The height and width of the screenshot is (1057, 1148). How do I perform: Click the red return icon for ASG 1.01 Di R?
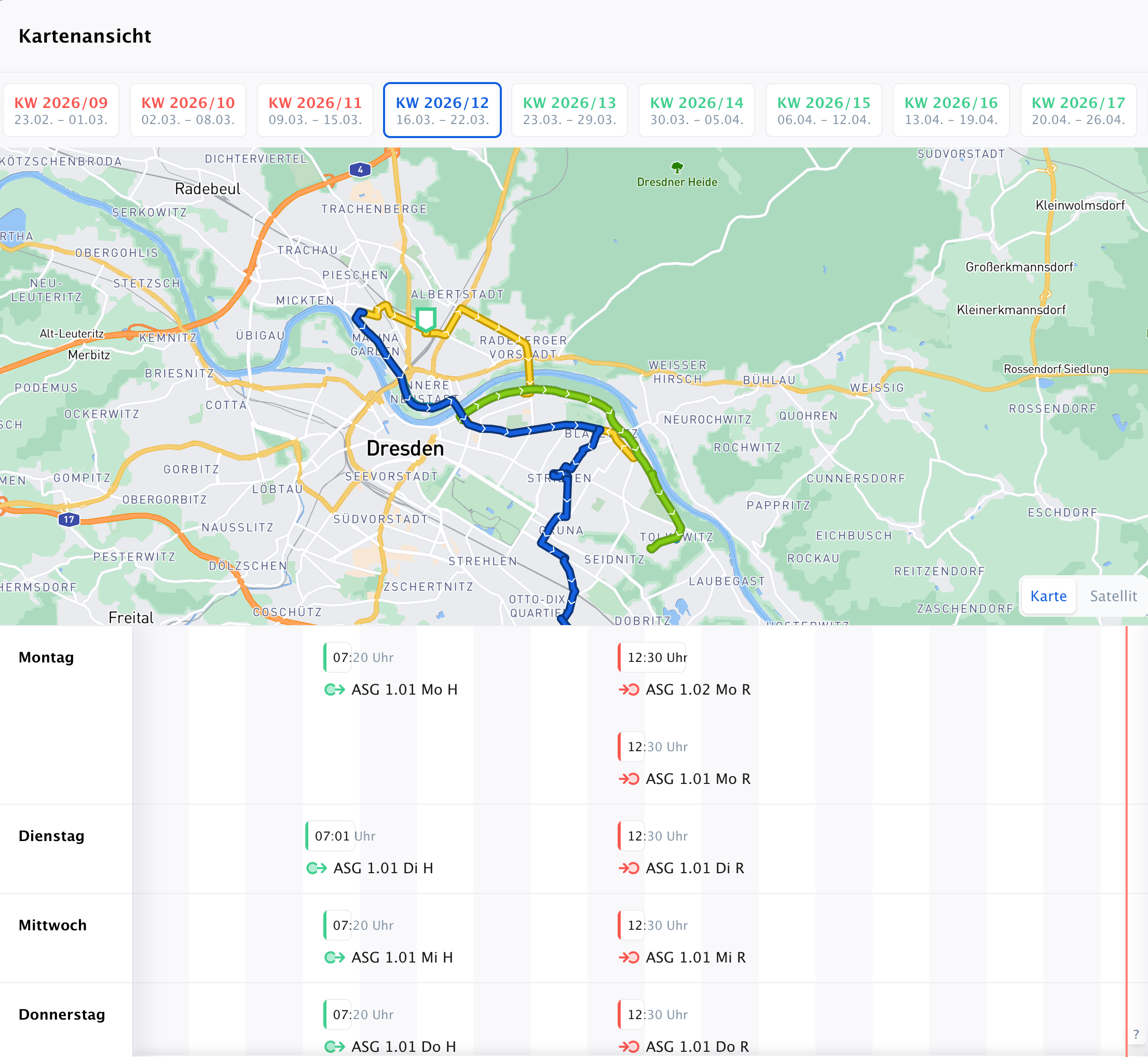click(x=629, y=868)
